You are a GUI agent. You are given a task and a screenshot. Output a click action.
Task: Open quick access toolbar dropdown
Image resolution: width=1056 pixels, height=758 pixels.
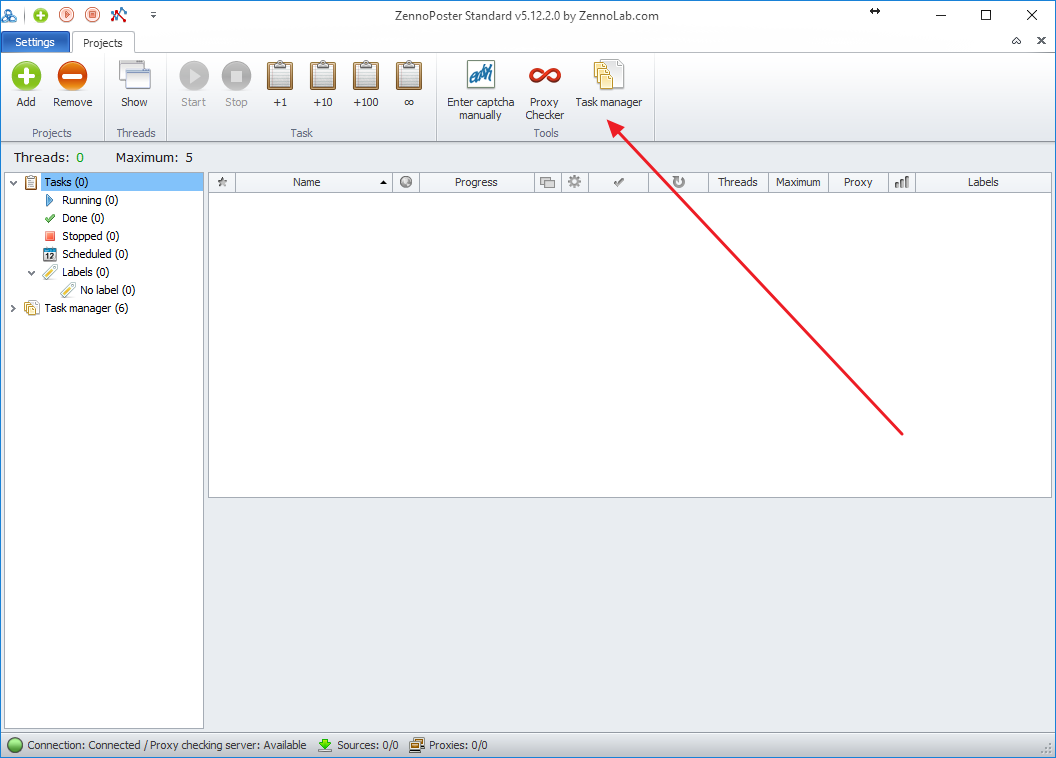154,15
